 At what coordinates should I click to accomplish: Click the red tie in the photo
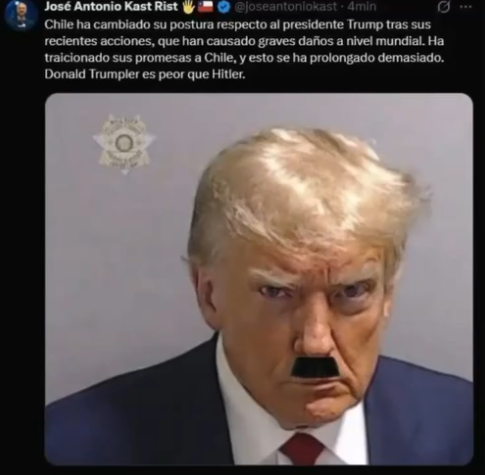[302, 448]
